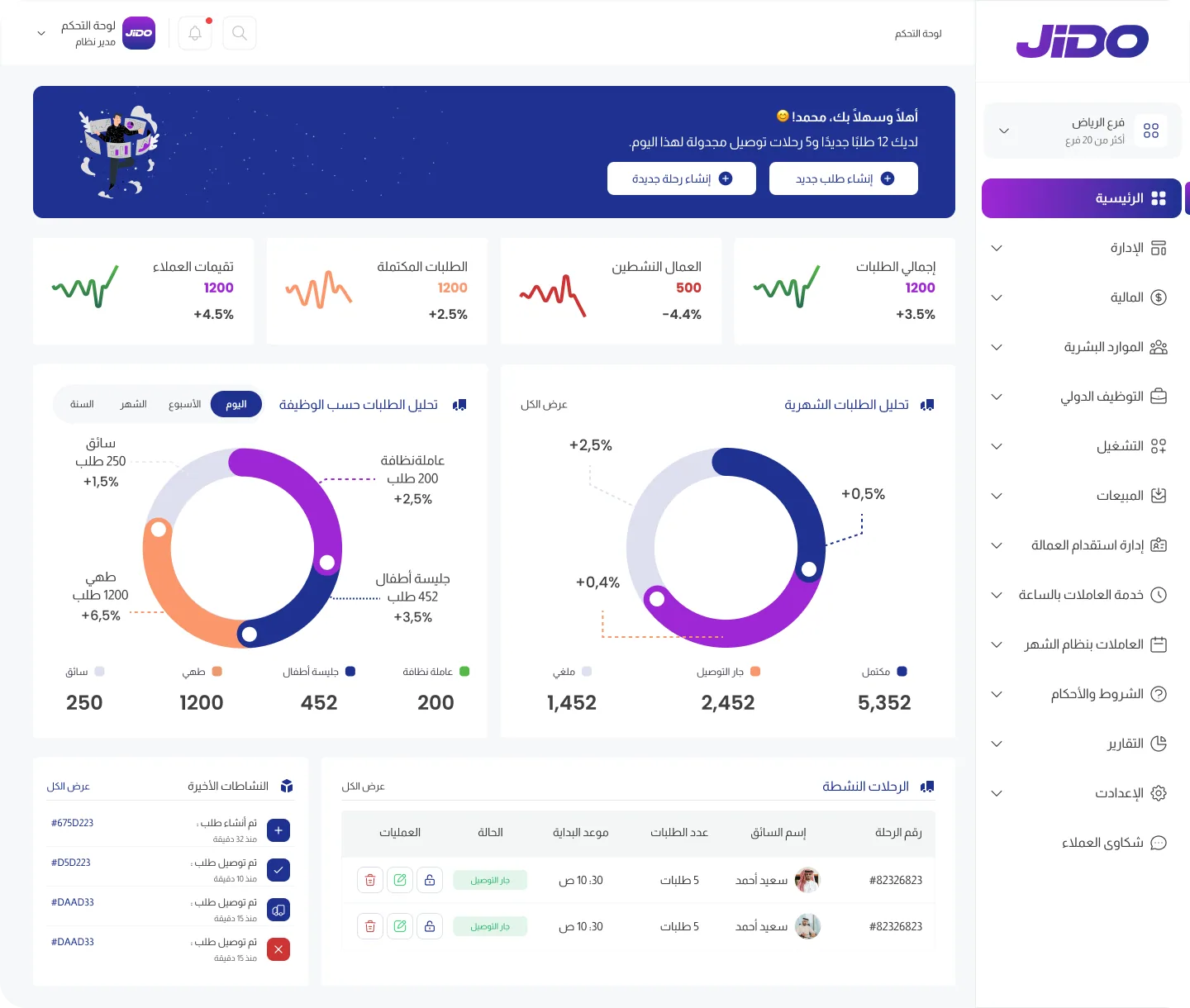Open the user profile dropdown arrow
1190x1008 pixels.
41,34
